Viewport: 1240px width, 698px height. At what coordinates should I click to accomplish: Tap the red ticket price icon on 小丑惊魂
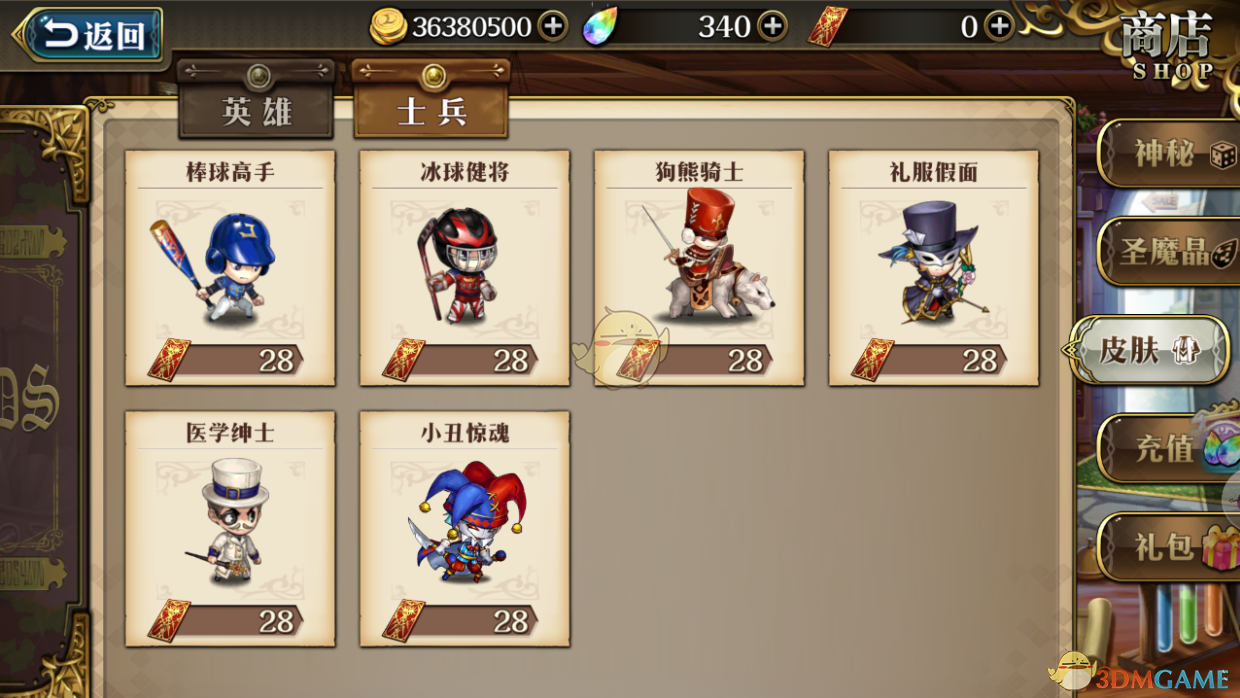pos(403,621)
